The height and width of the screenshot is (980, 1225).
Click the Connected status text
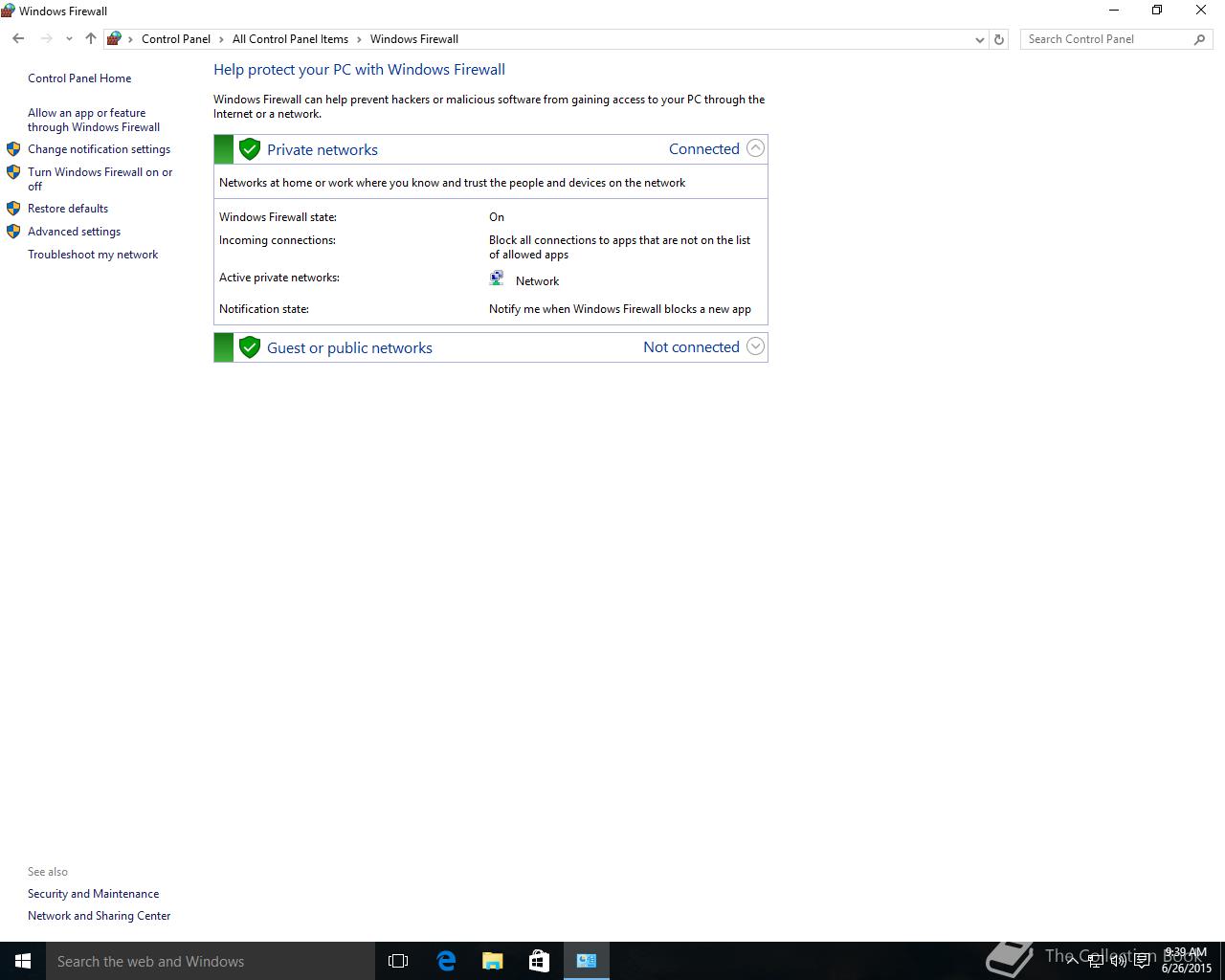704,148
